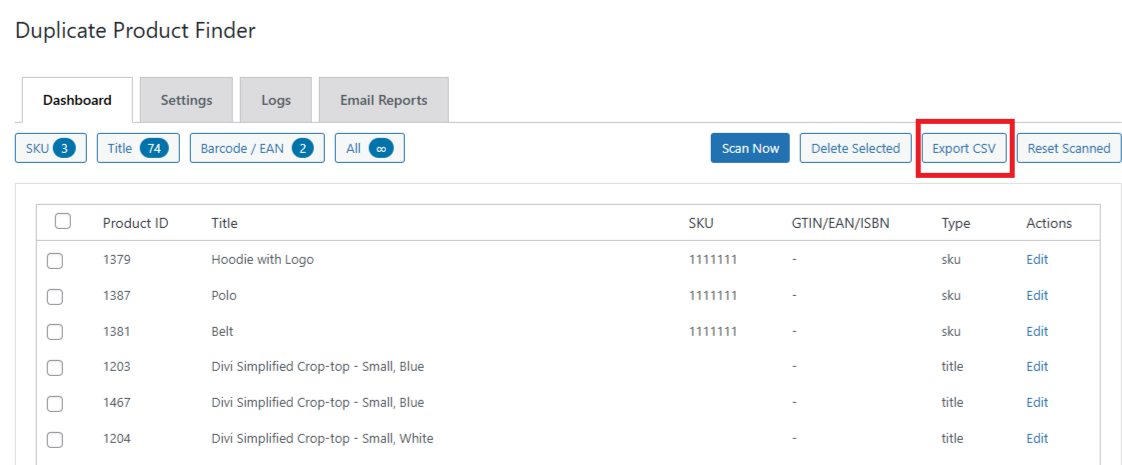Open the Logs tab
1122x465 pixels.
point(276,100)
